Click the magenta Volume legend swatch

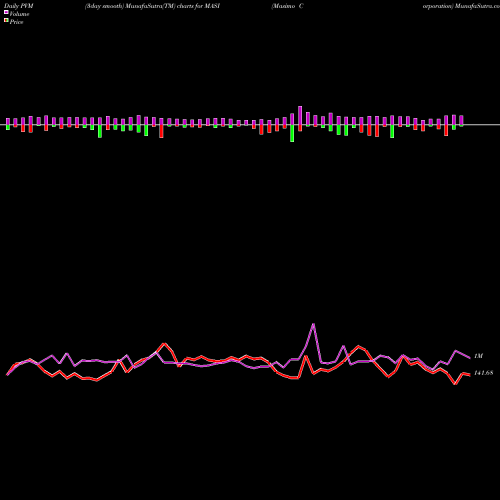6,13
